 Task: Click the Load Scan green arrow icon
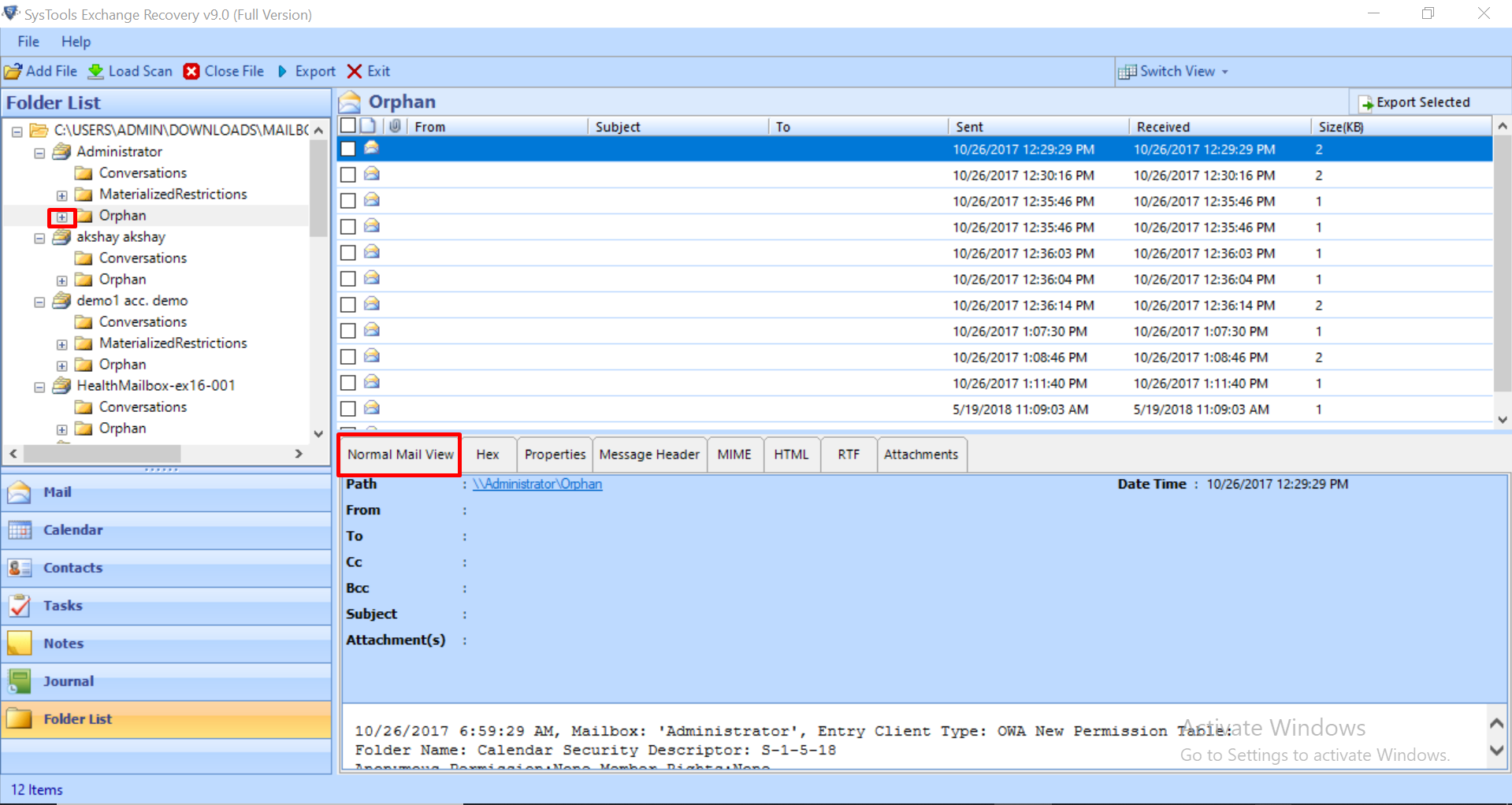point(96,72)
